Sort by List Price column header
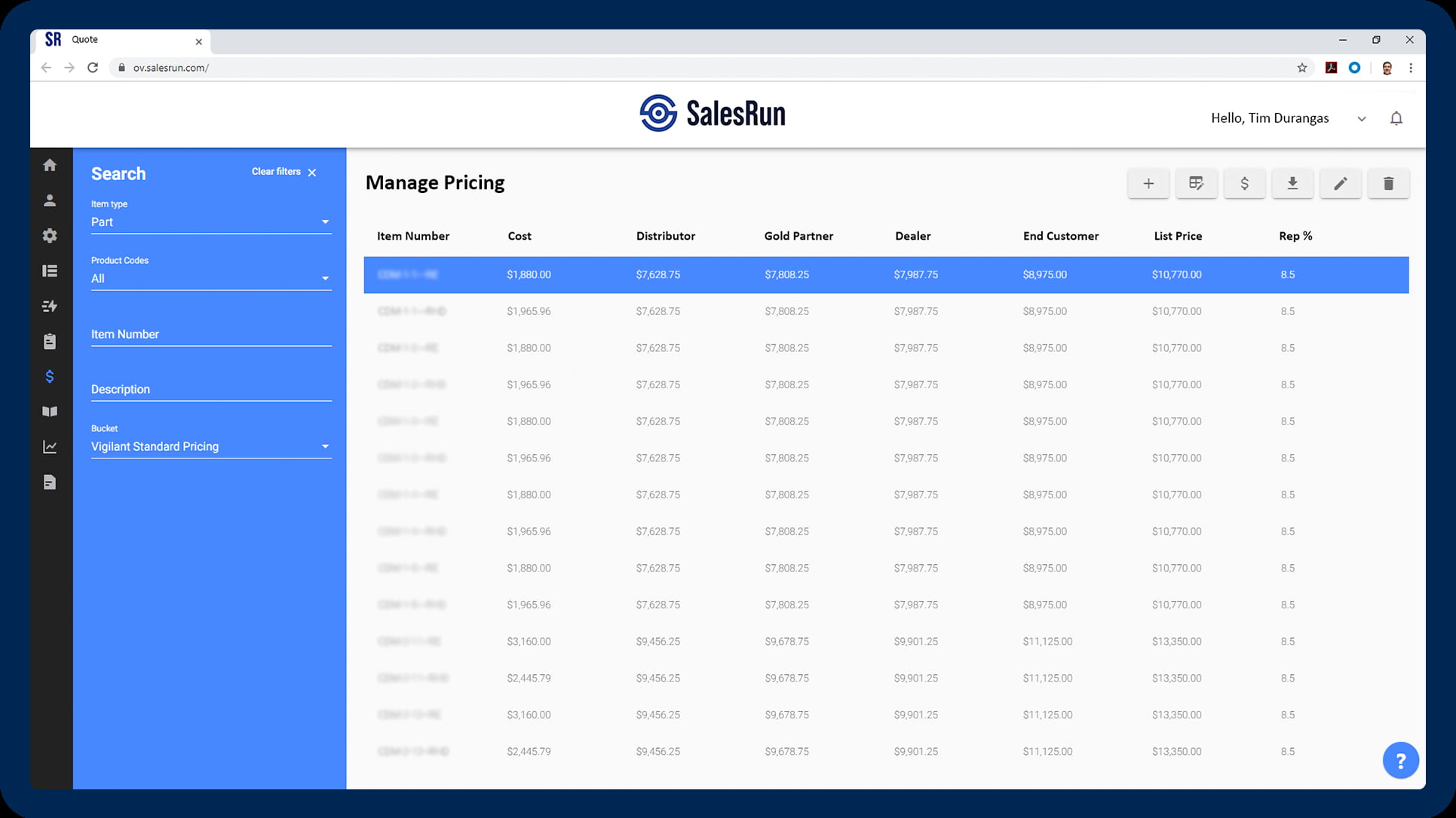This screenshot has height=818, width=1456. tap(1178, 236)
